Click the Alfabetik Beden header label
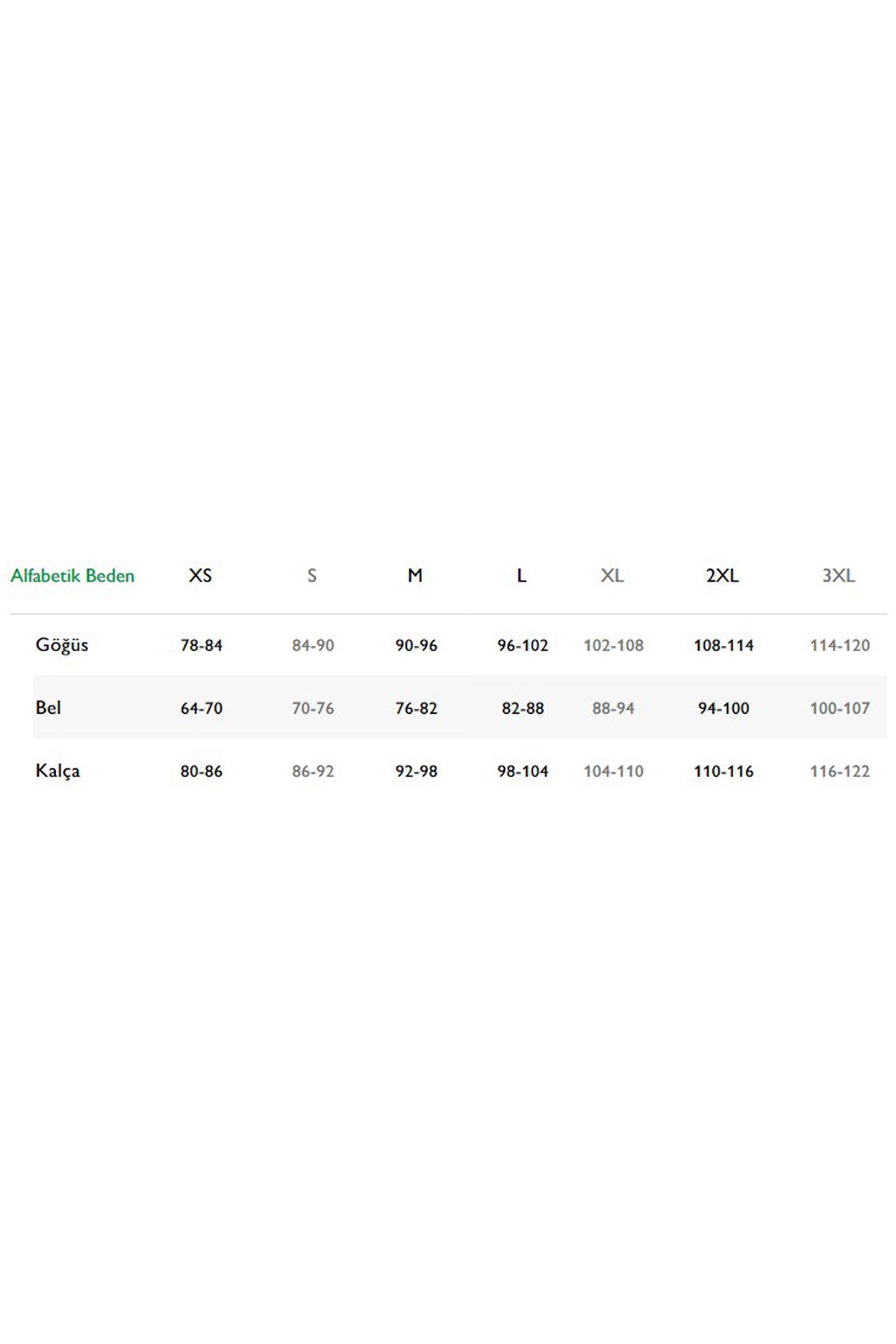This screenshot has height=1344, width=896. 72,576
